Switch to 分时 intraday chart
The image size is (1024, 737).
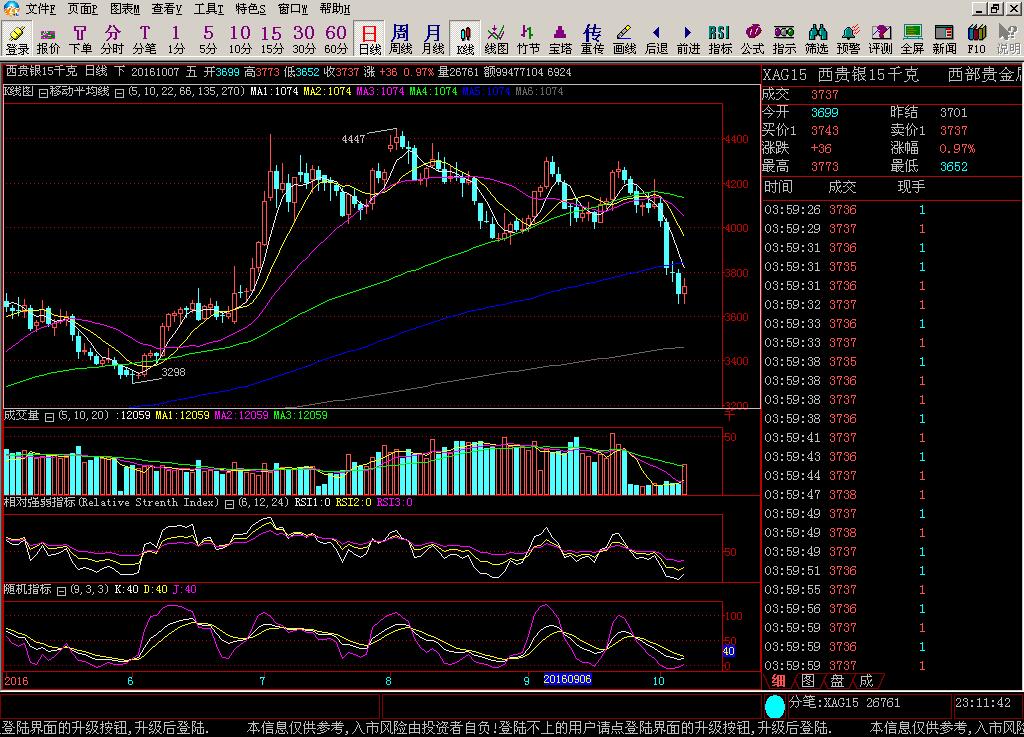click(x=112, y=39)
